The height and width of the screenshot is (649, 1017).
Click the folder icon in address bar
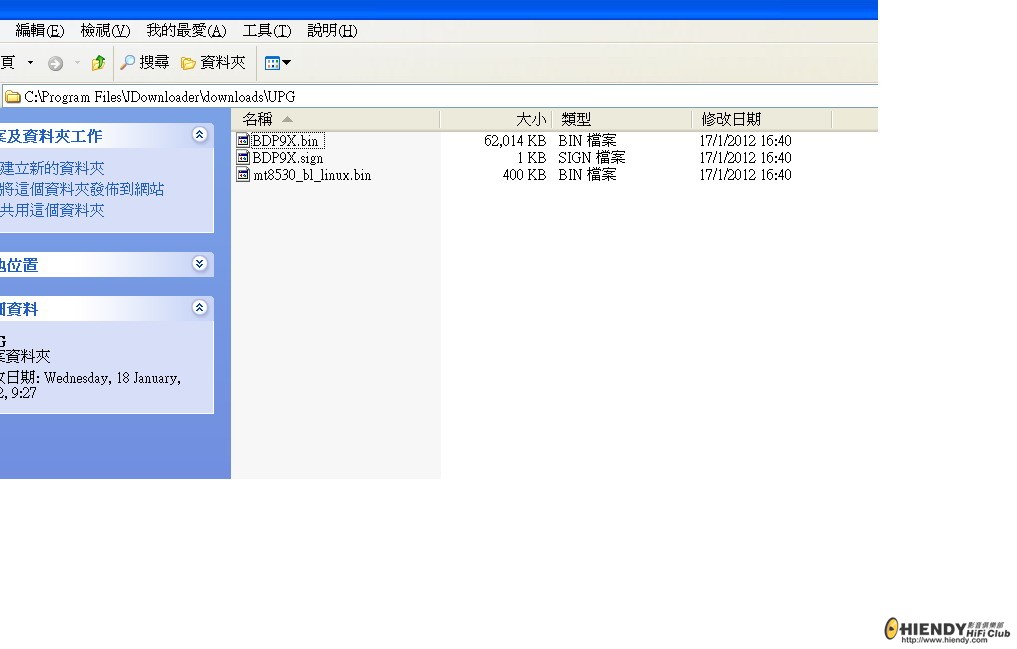pyautogui.click(x=12, y=97)
